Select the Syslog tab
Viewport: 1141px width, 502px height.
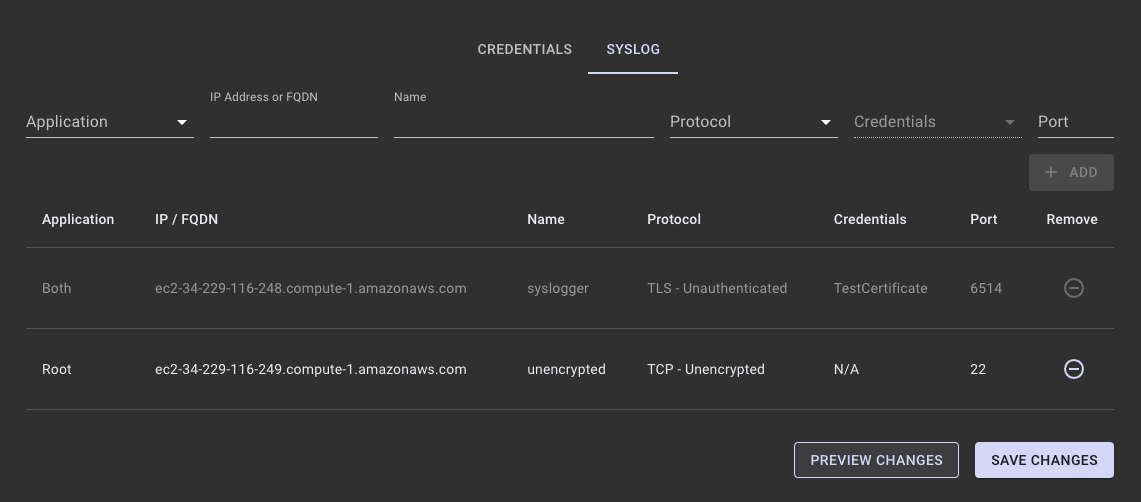(632, 49)
